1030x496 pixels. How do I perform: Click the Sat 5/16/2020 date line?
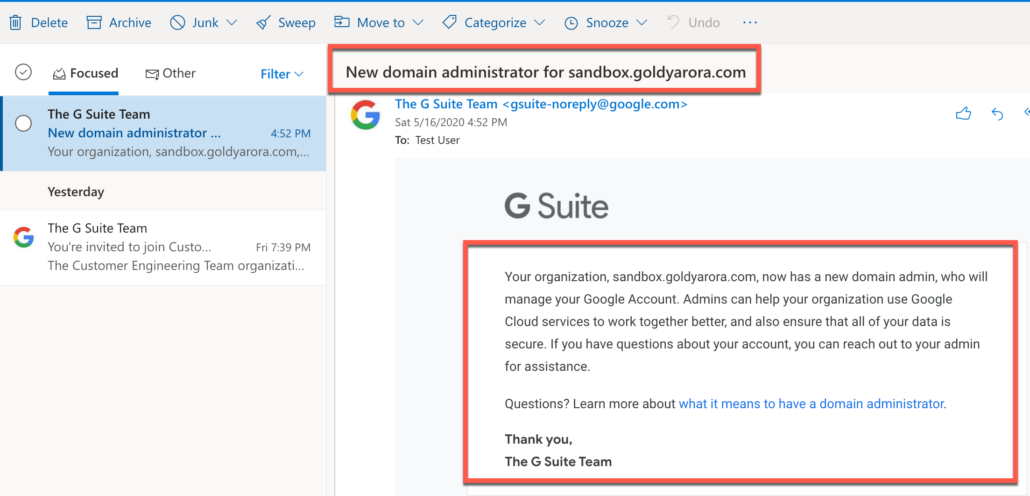point(451,122)
